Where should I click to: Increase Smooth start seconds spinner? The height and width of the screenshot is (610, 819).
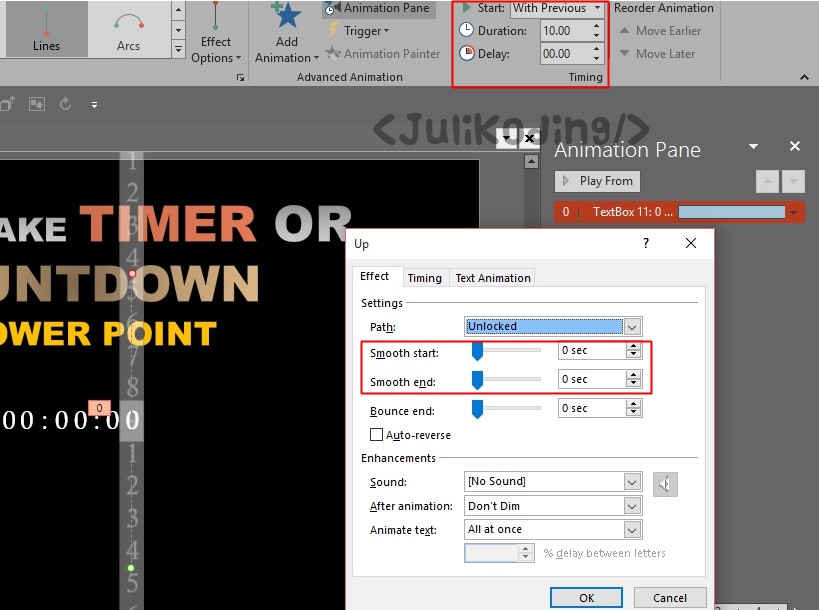click(634, 346)
